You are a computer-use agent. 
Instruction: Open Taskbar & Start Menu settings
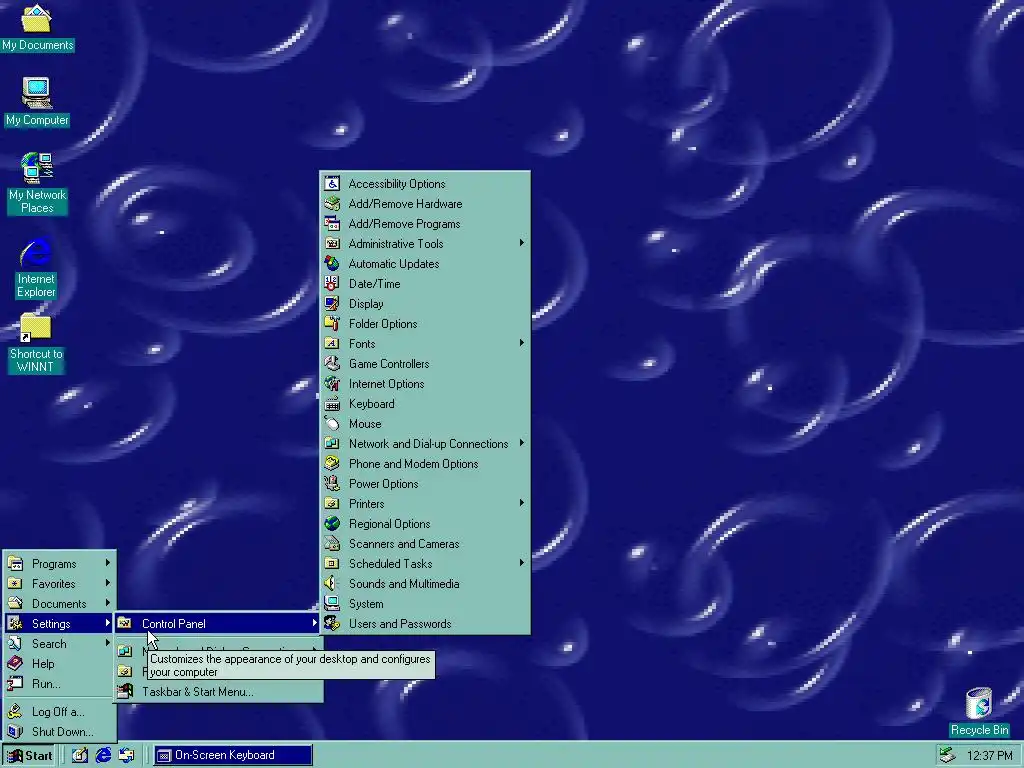tap(218, 692)
